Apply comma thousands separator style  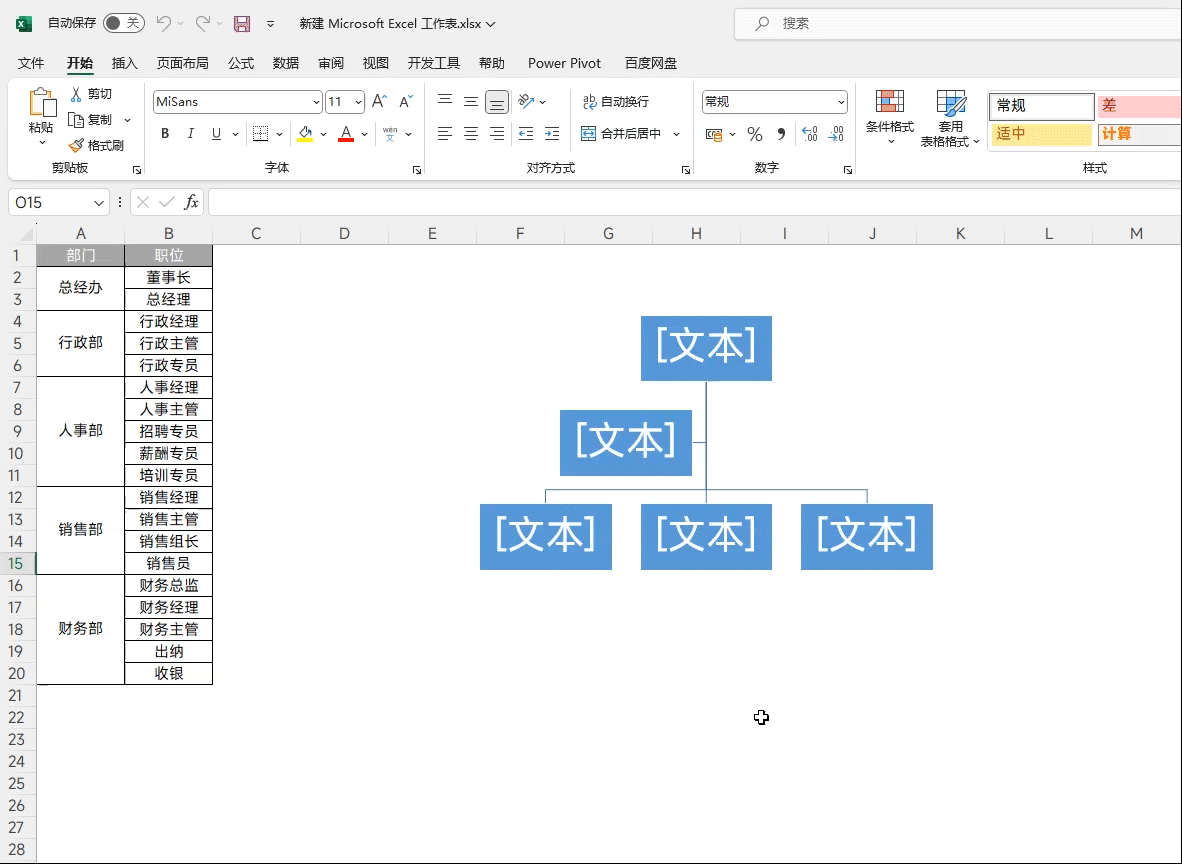coord(782,134)
